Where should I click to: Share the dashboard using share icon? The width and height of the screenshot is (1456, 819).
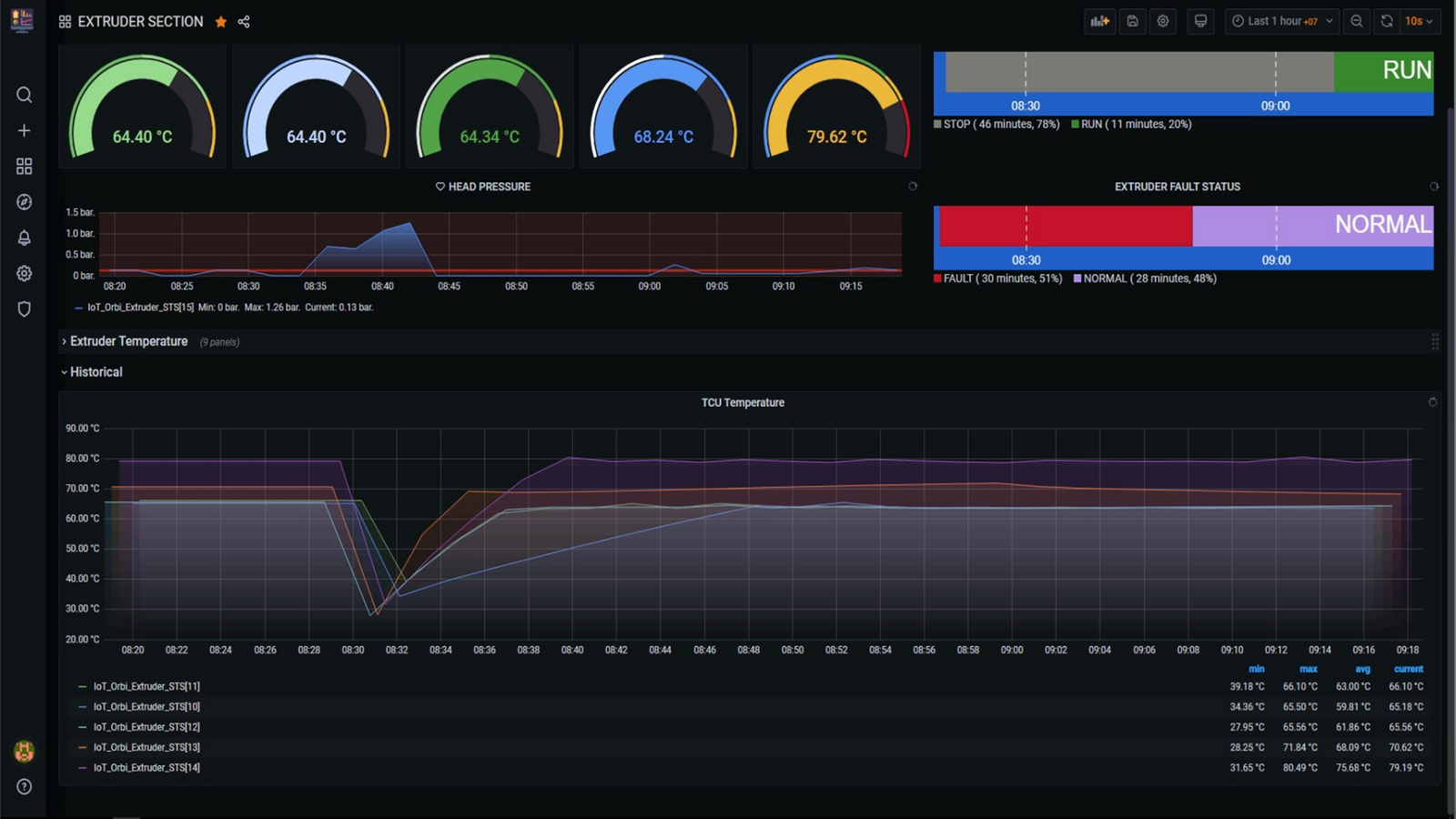pyautogui.click(x=244, y=22)
